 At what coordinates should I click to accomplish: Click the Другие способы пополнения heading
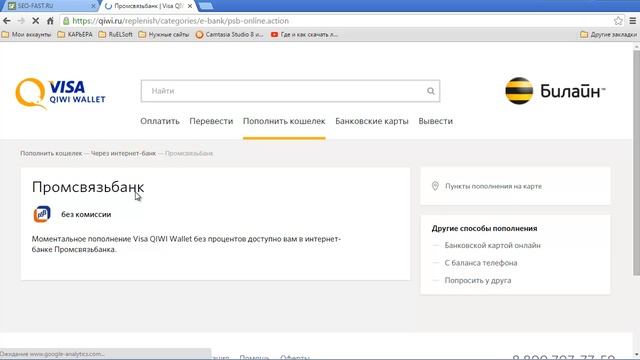[x=484, y=228]
